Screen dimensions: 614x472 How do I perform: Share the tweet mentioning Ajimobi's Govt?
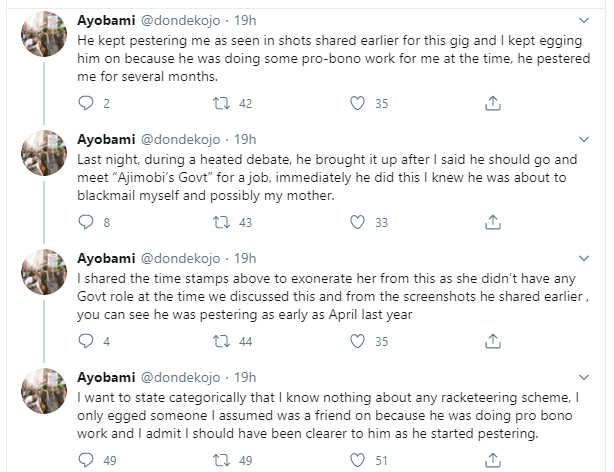coord(492,222)
